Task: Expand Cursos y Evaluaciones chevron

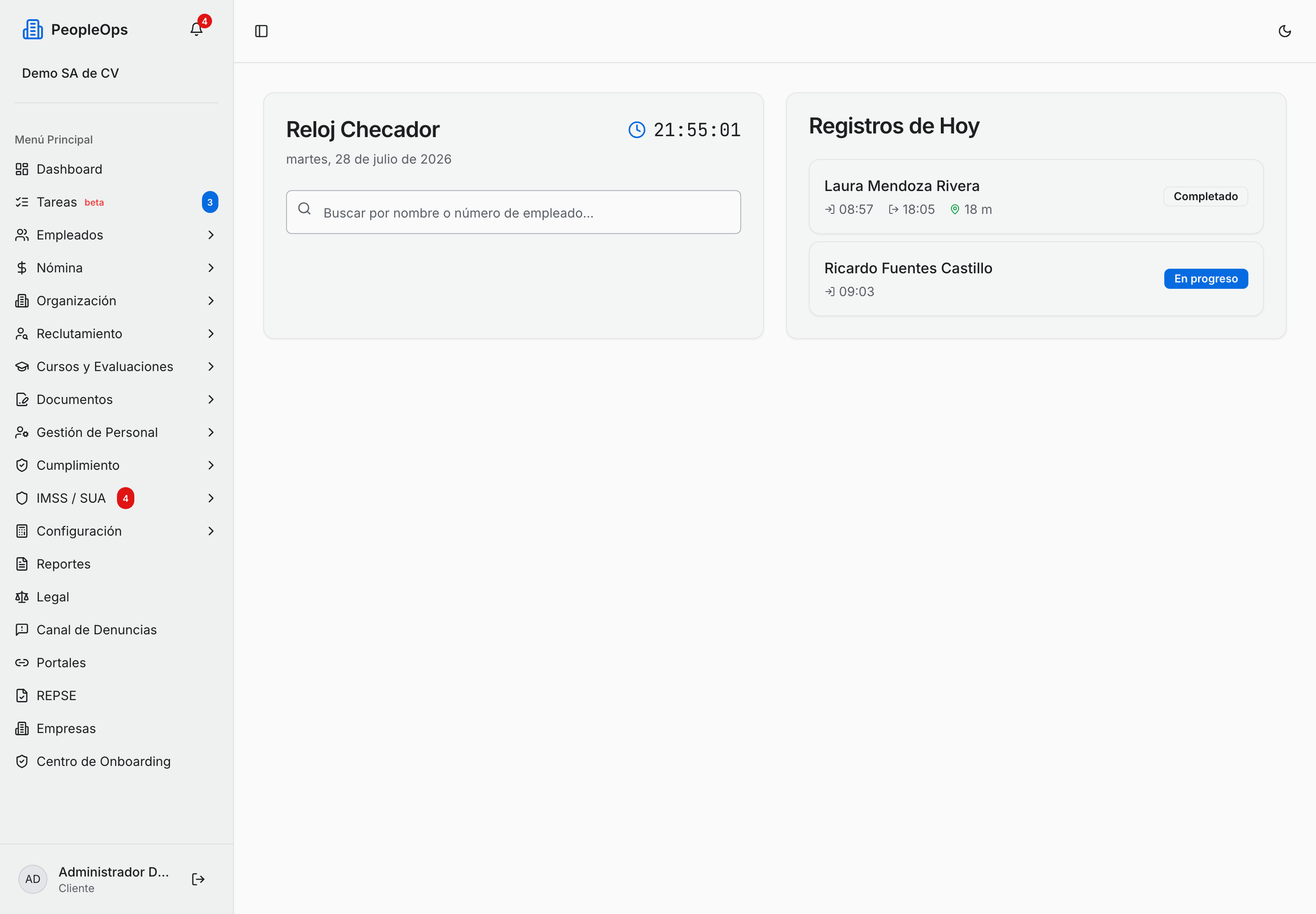Action: pos(211,367)
